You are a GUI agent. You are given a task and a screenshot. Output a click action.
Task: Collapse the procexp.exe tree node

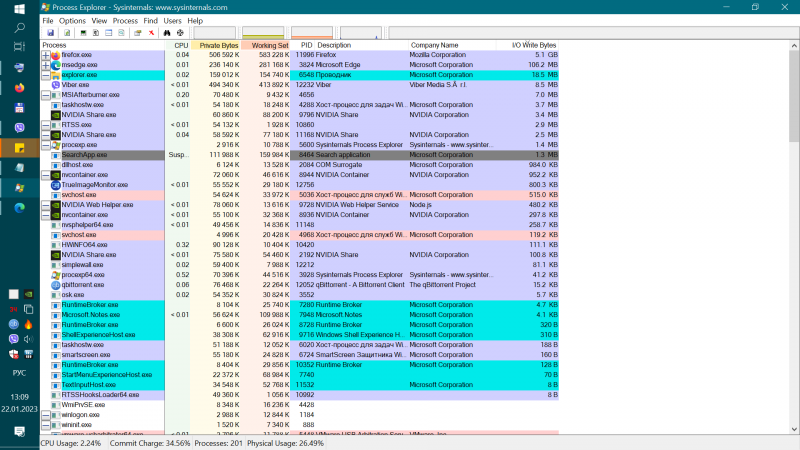pyautogui.click(x=45, y=145)
